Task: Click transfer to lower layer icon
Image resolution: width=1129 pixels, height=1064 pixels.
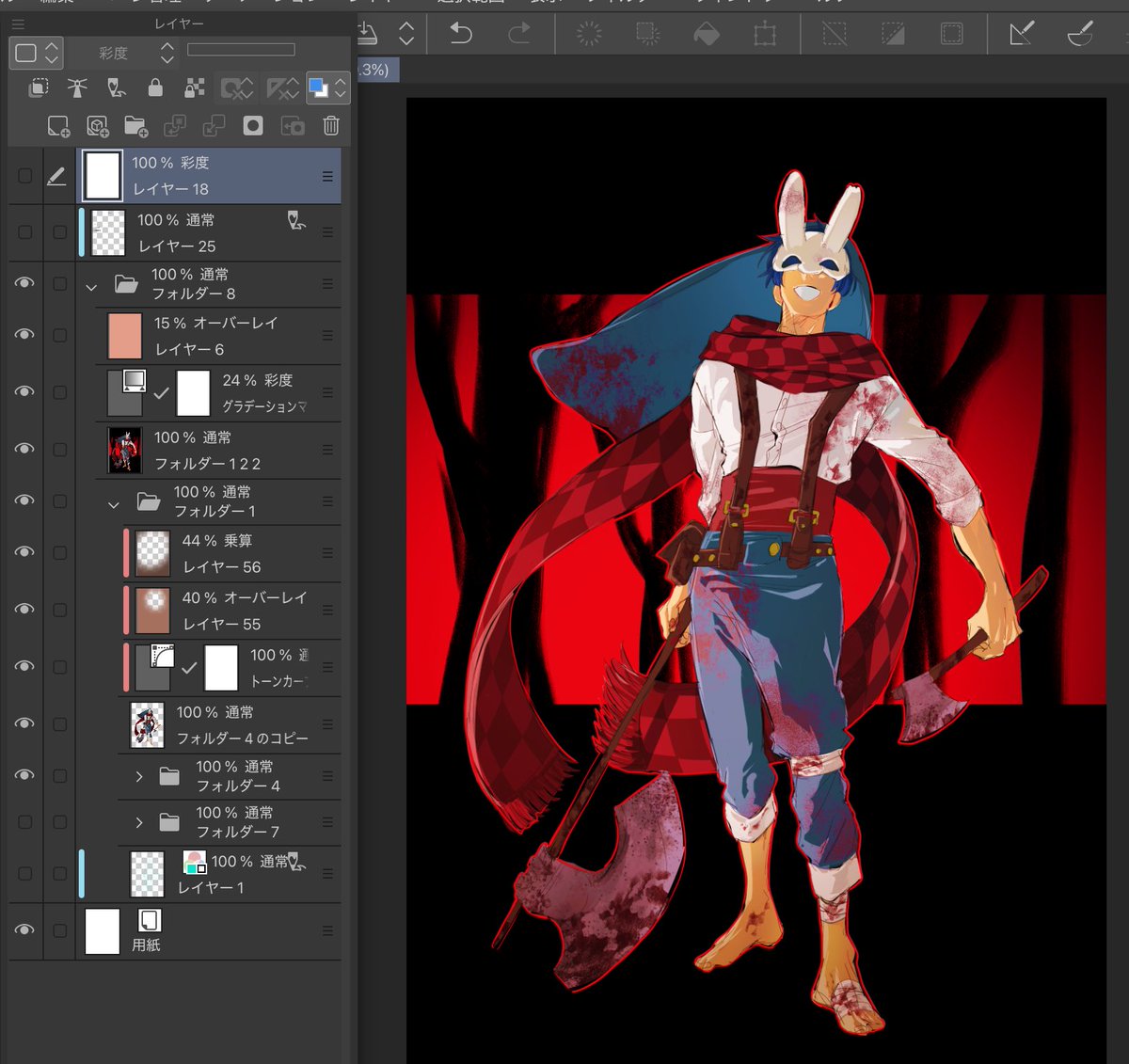Action: coord(174,126)
